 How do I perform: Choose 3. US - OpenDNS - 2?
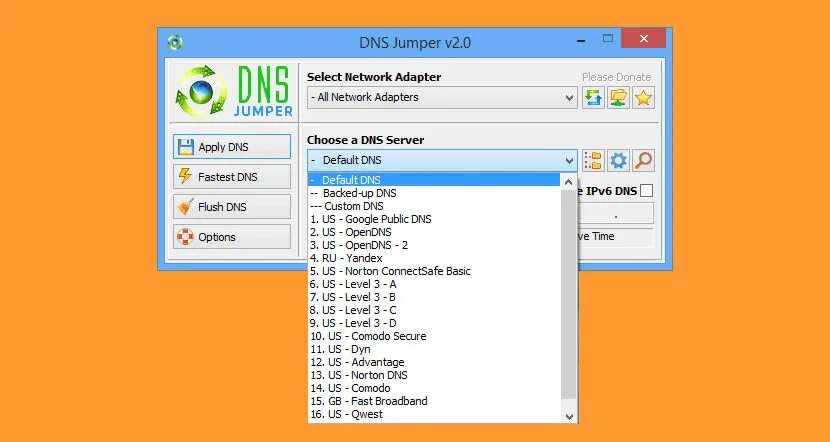tap(434, 245)
